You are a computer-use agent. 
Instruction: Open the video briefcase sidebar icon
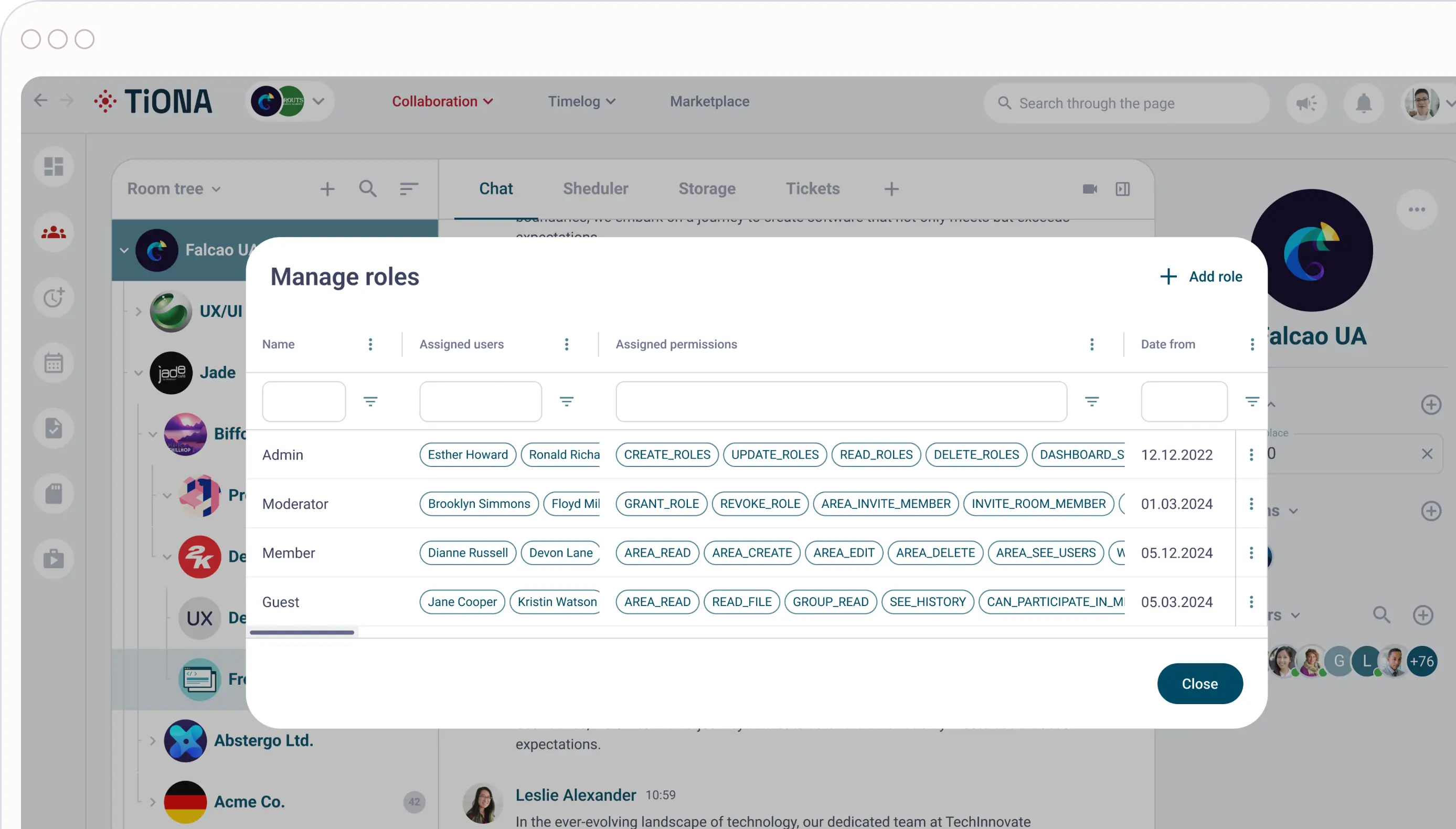pos(54,559)
